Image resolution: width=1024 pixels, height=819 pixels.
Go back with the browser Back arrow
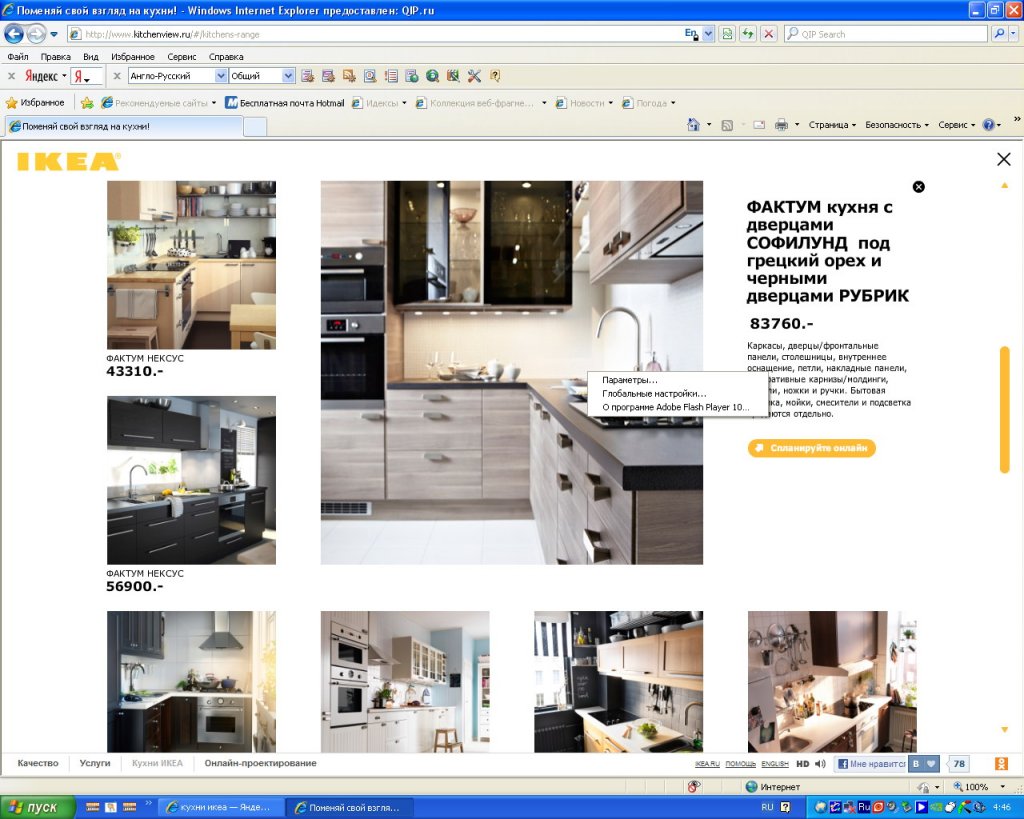(x=14, y=33)
